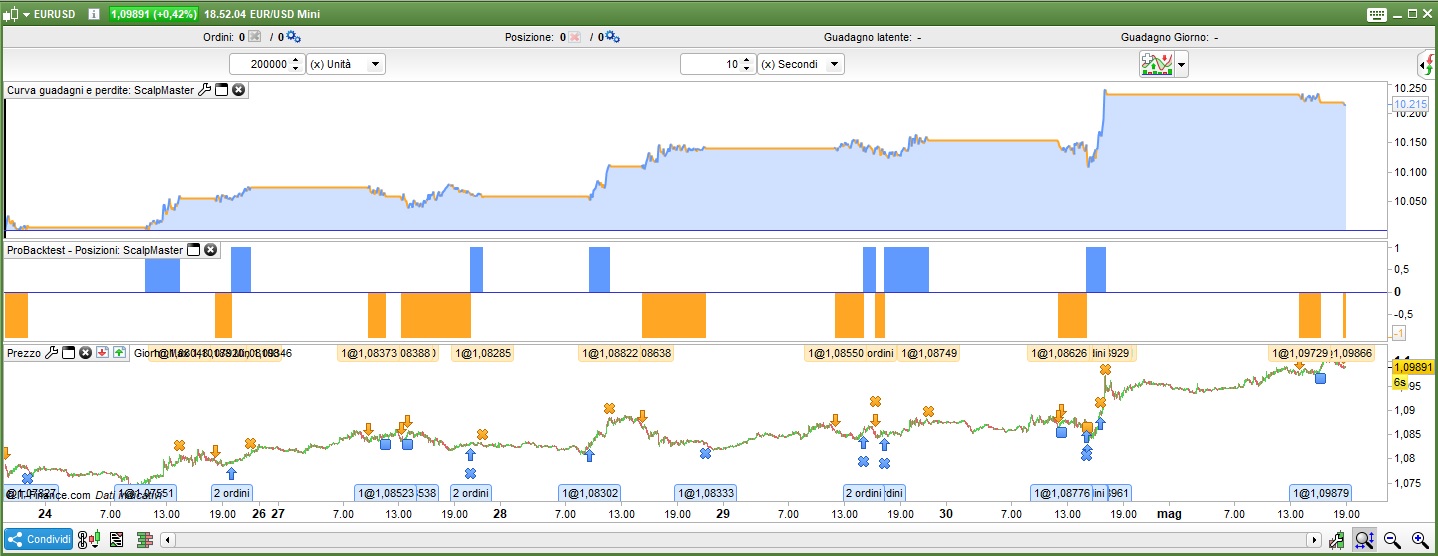Click the 1@1,08749 order label

[x=929, y=353]
